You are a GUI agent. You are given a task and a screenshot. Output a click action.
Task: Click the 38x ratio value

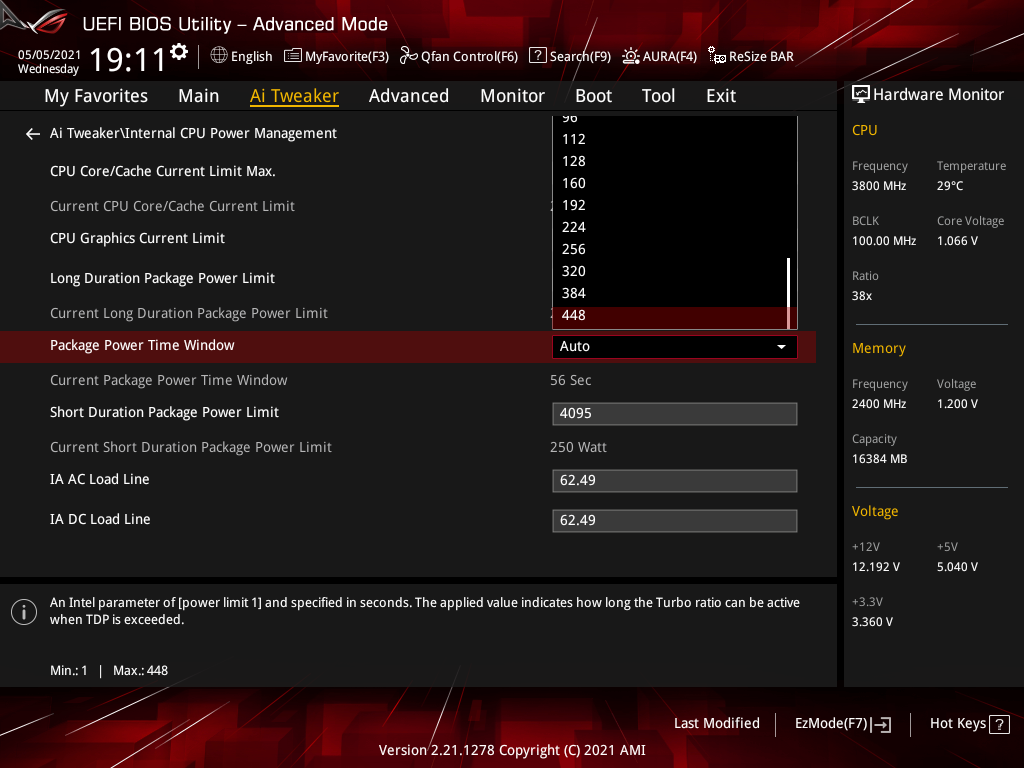(x=861, y=296)
